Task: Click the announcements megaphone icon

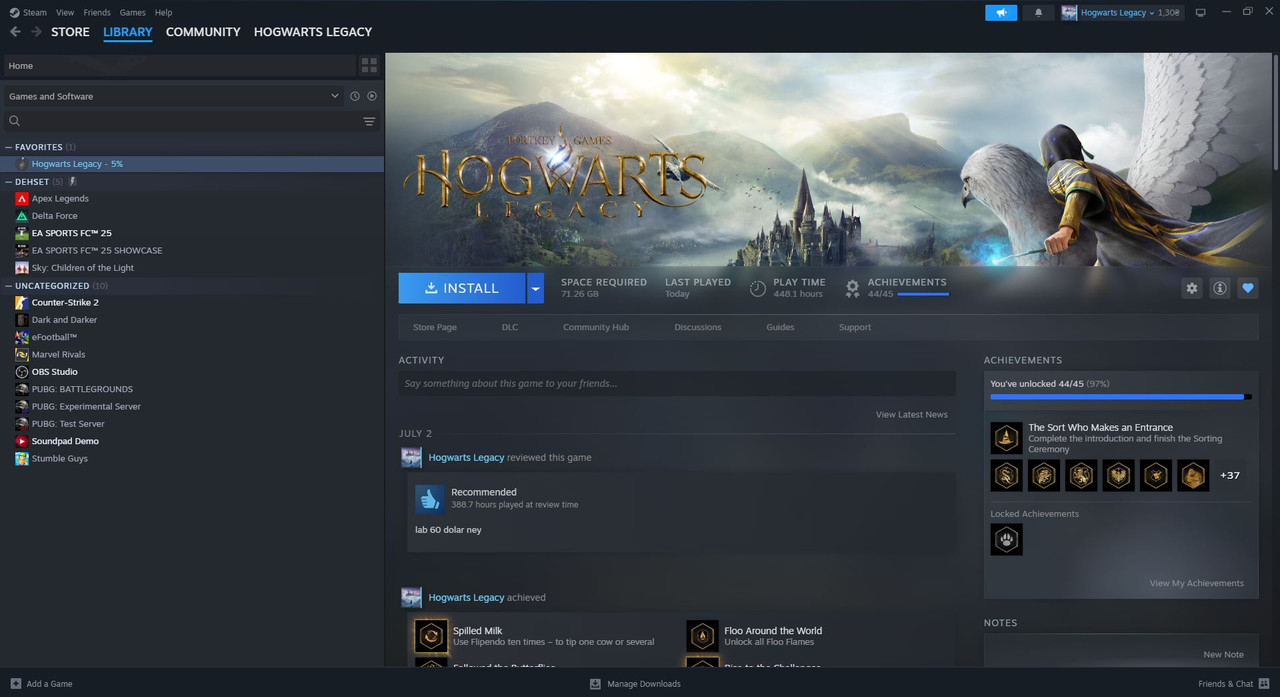Action: click(1001, 13)
